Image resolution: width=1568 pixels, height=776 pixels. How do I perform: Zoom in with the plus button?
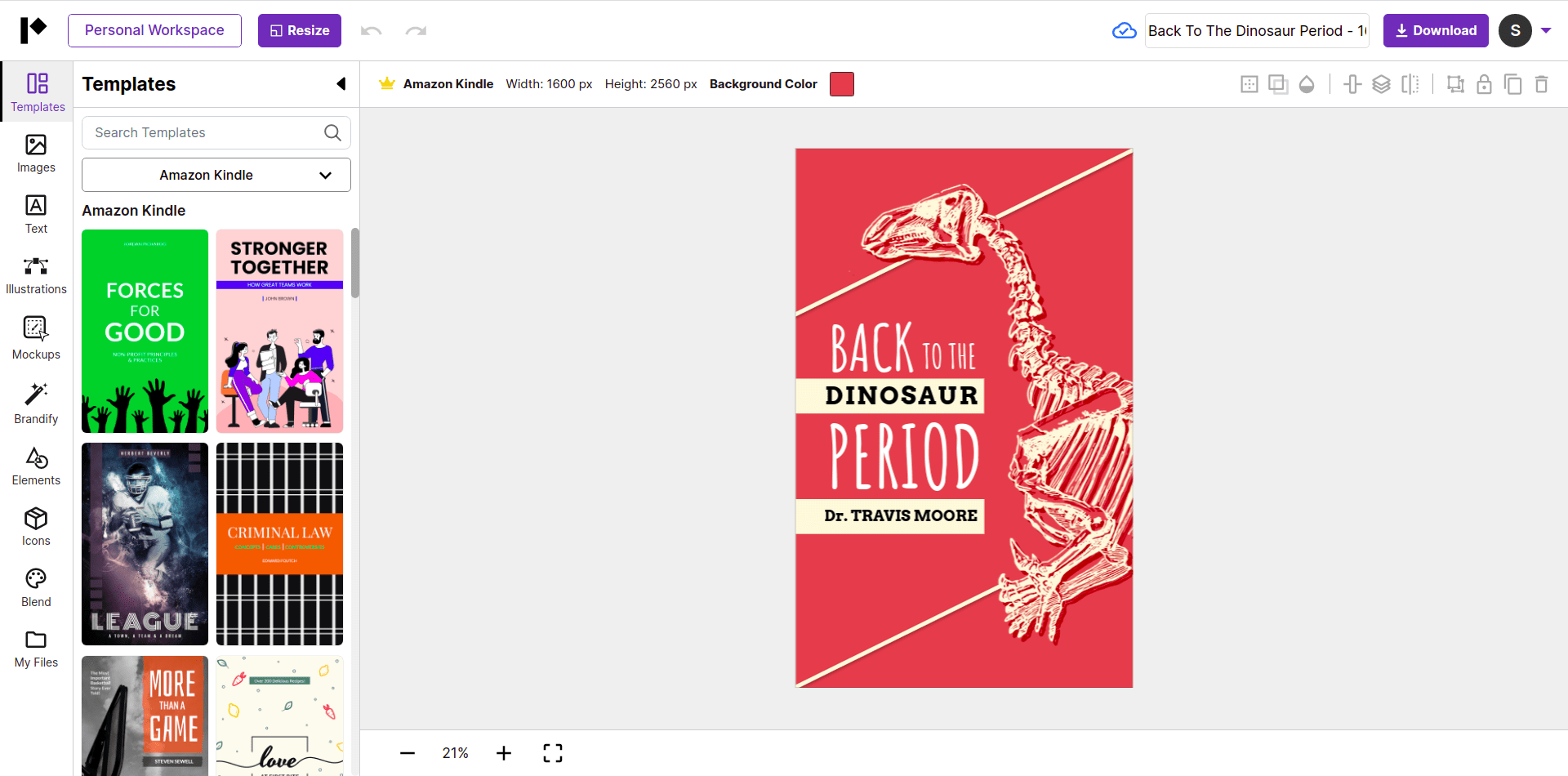coord(504,753)
